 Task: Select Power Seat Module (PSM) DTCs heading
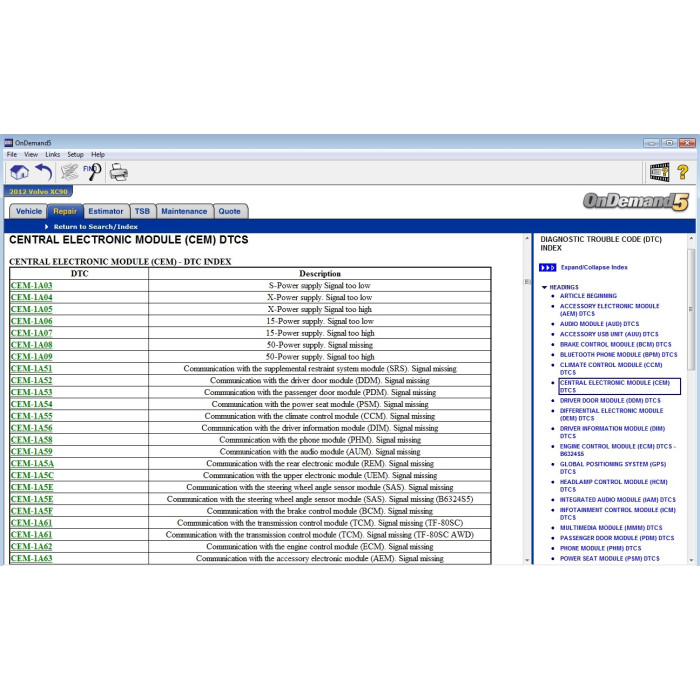click(x=609, y=558)
